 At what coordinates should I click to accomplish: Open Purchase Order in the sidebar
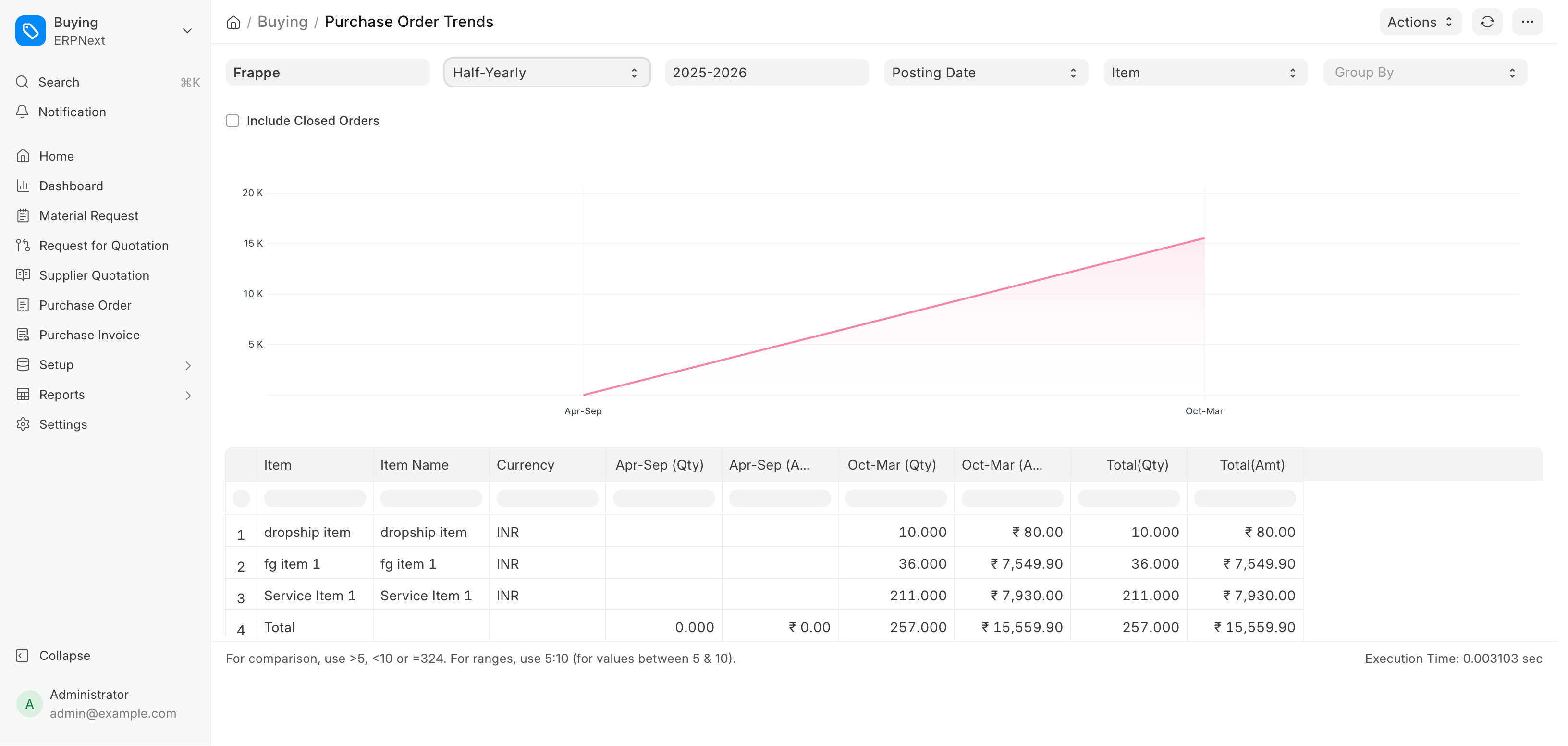pos(85,305)
